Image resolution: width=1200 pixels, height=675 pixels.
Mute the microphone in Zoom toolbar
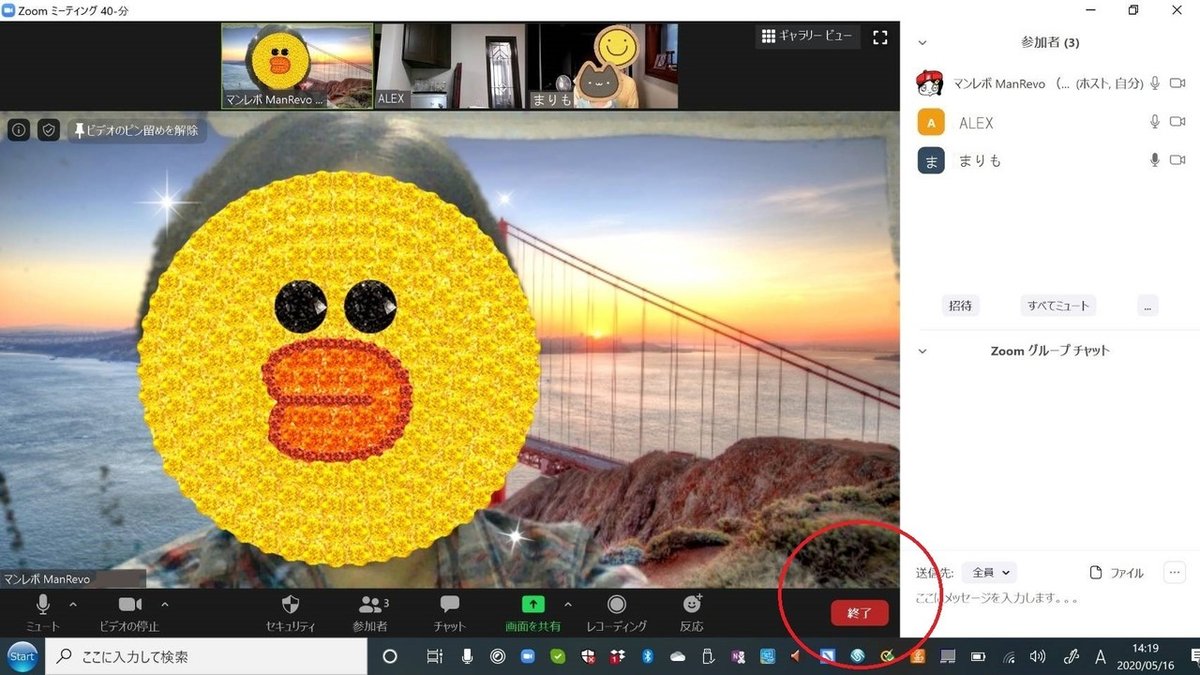tap(43, 612)
